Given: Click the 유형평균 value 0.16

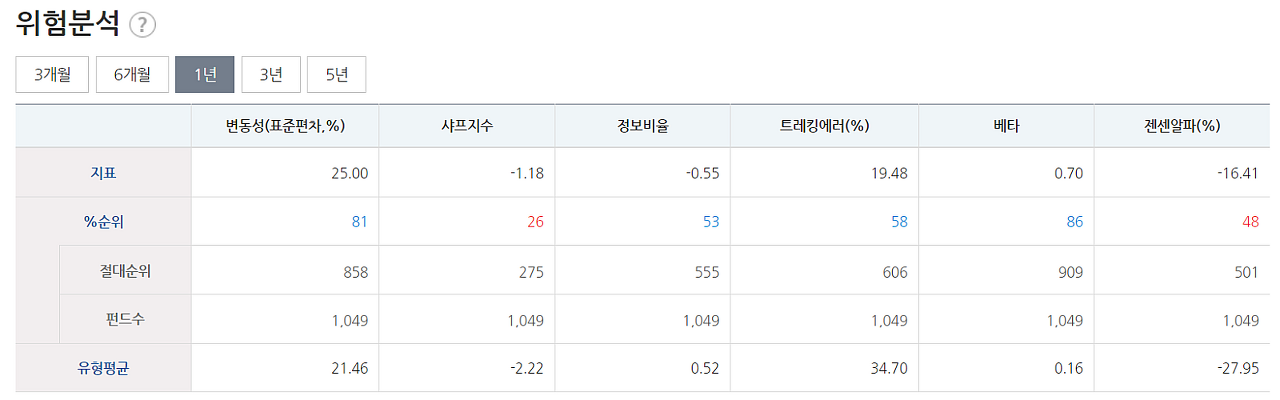Looking at the screenshot, I should point(1068,368).
